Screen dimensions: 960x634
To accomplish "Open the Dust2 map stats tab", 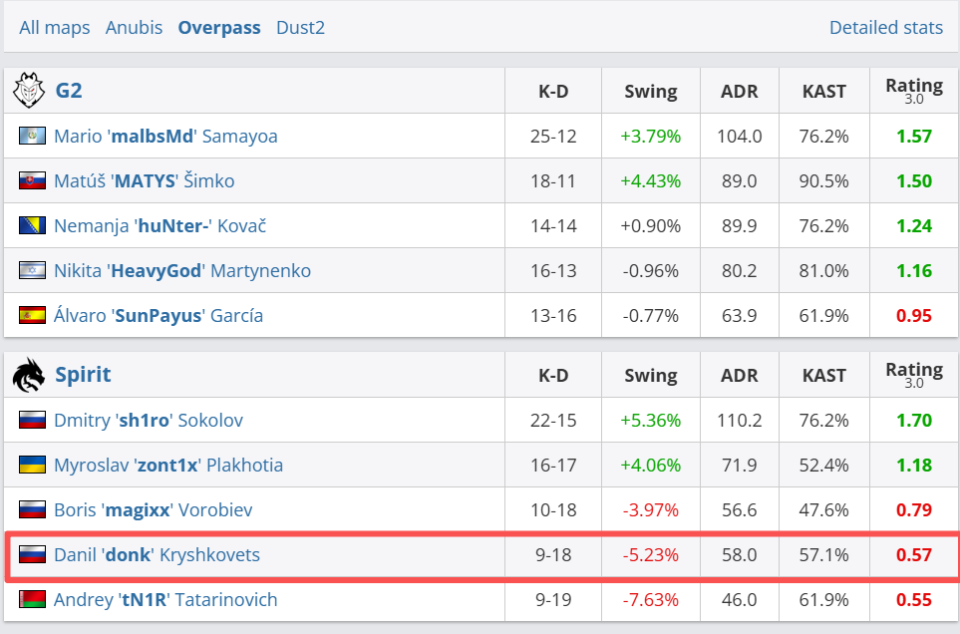I will (300, 28).
